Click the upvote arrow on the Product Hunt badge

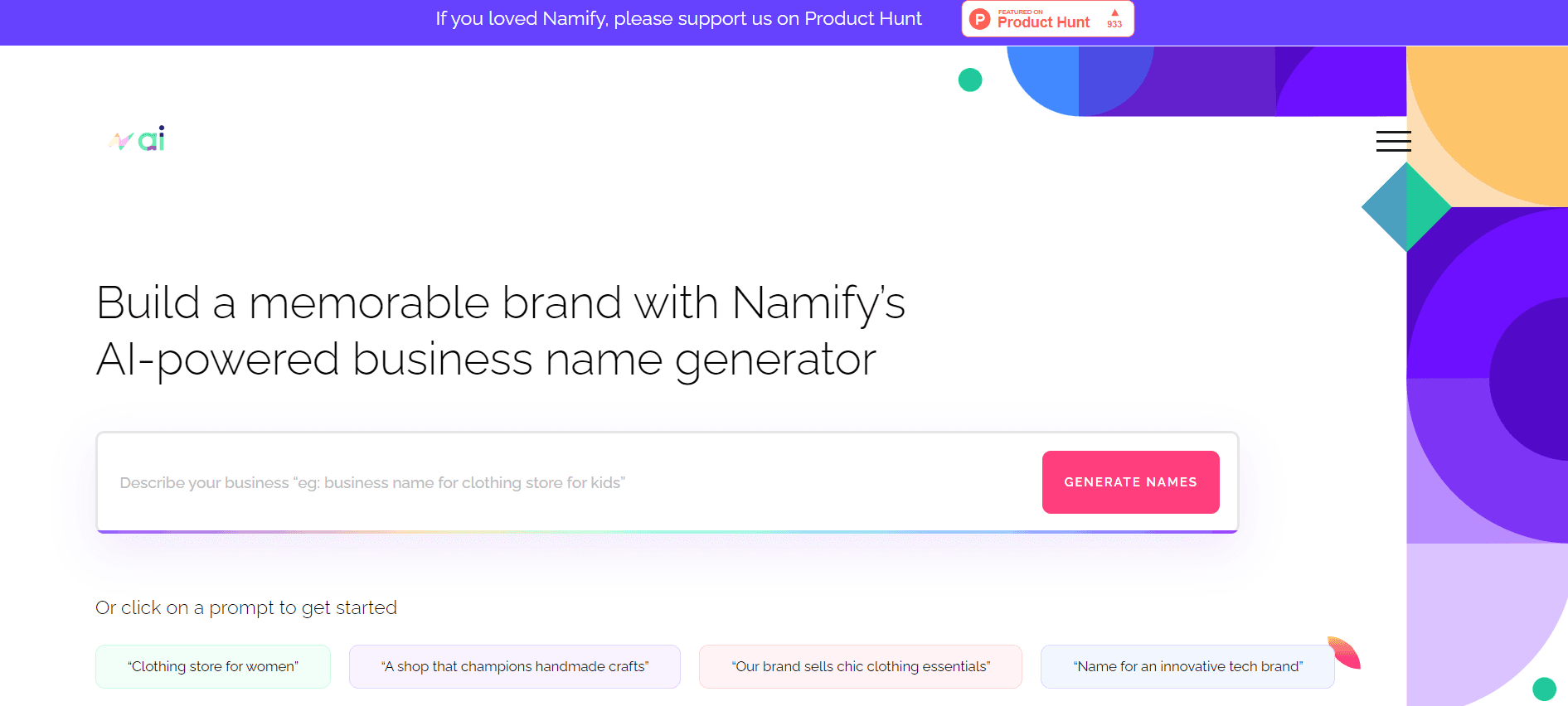click(1114, 12)
